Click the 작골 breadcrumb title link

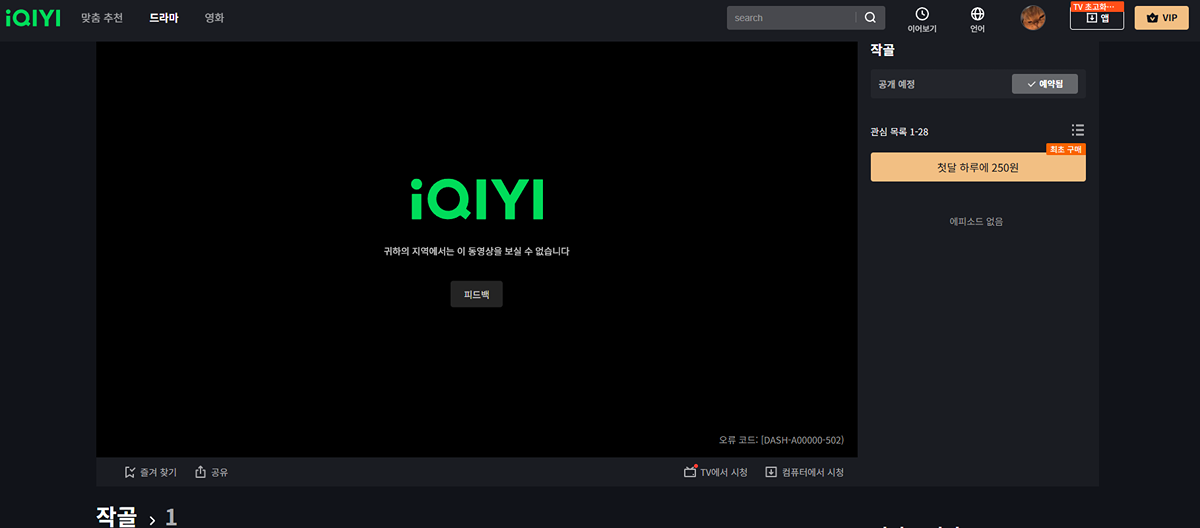[116, 516]
